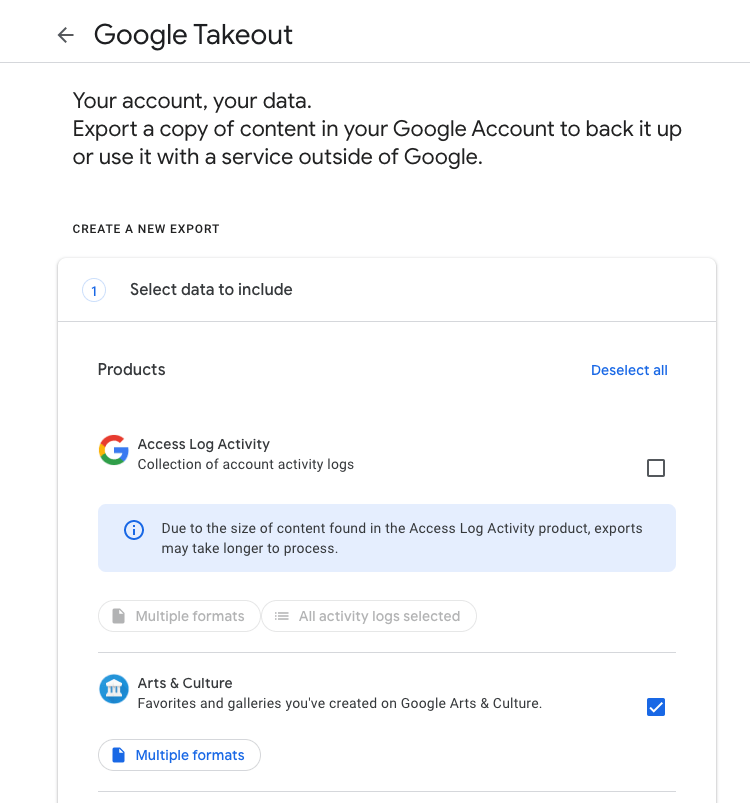The image size is (750, 803).
Task: Click the Arts & Culture product title
Action: (x=185, y=683)
